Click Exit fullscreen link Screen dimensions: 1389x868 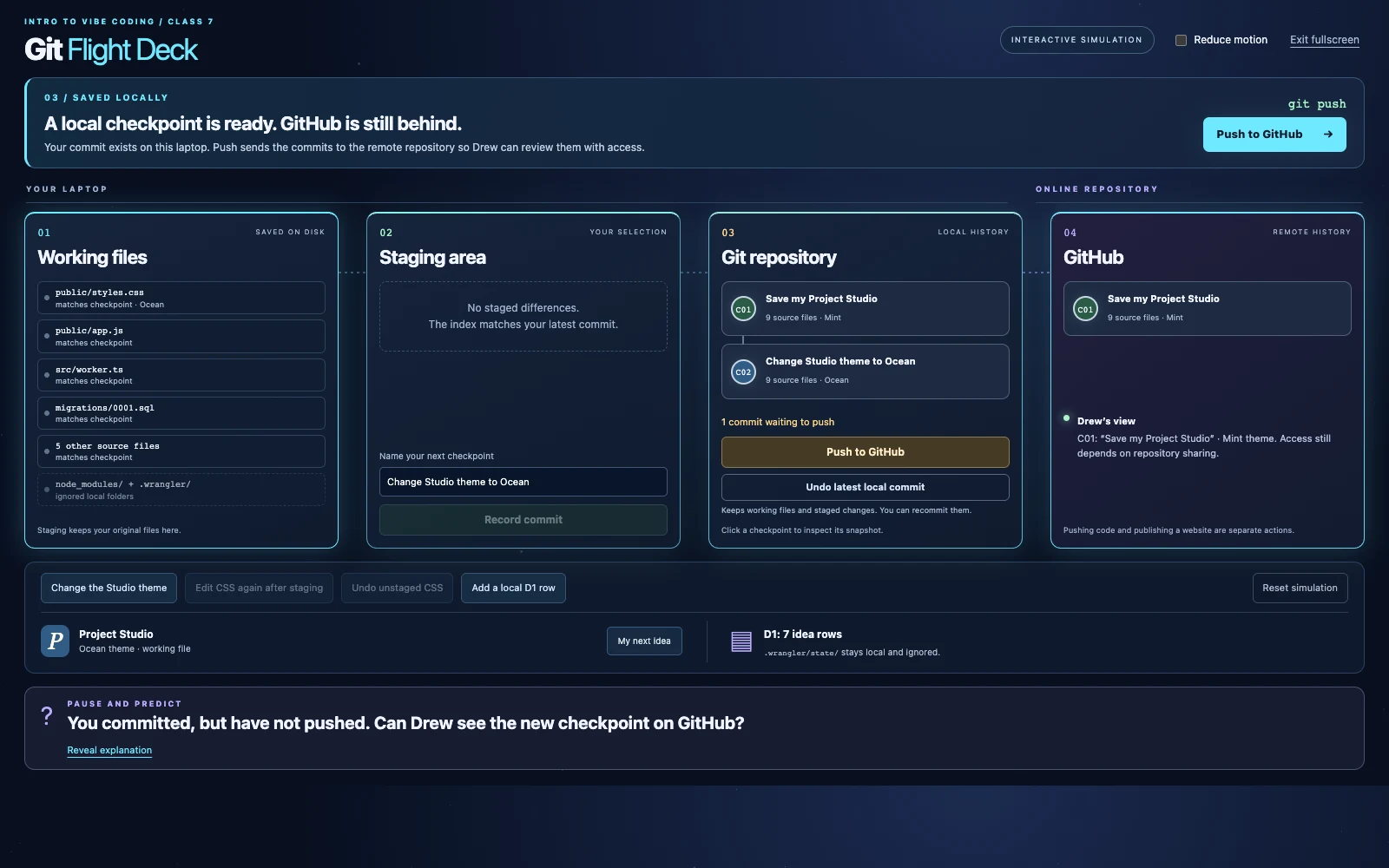(x=1324, y=40)
